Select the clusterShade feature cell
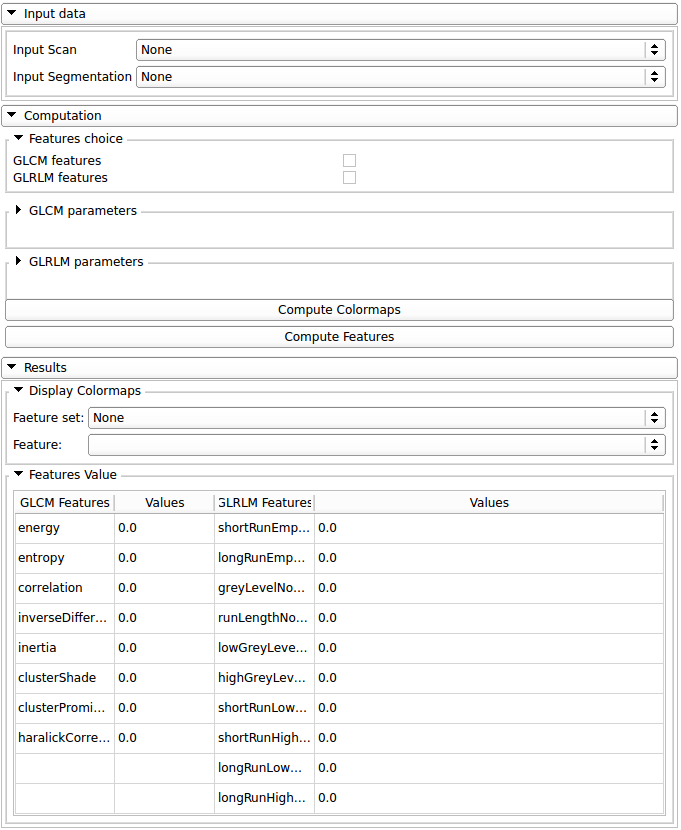Image resolution: width=681 pixels, height=830 pixels. 65,678
